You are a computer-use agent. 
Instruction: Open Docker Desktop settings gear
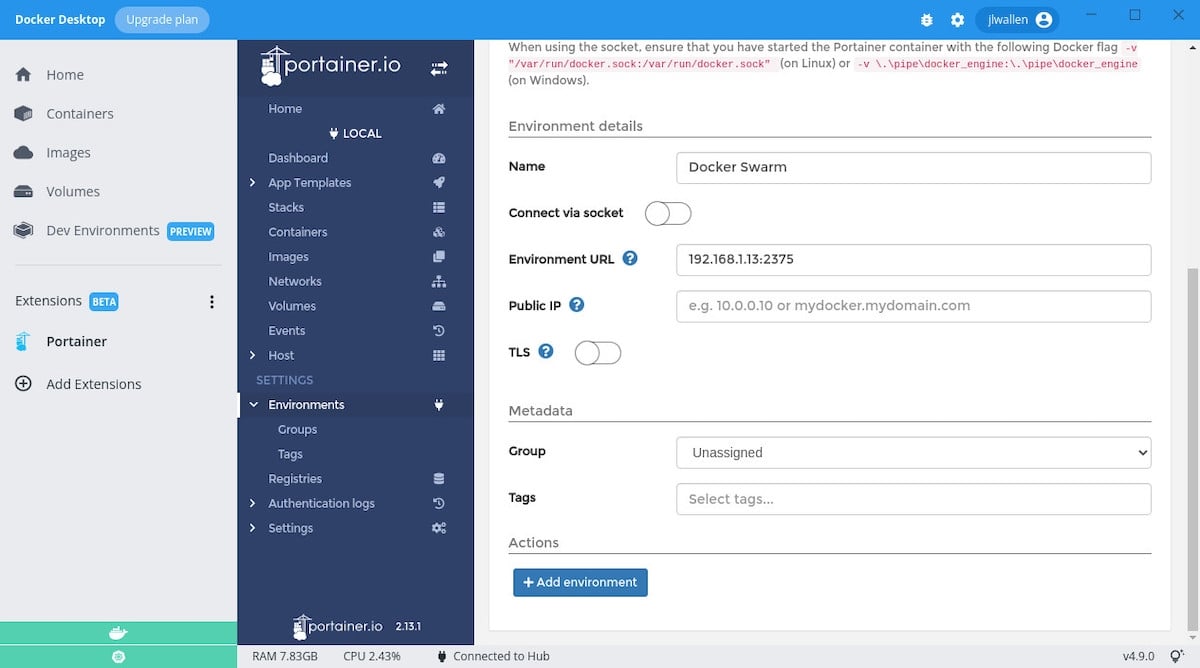(x=957, y=19)
